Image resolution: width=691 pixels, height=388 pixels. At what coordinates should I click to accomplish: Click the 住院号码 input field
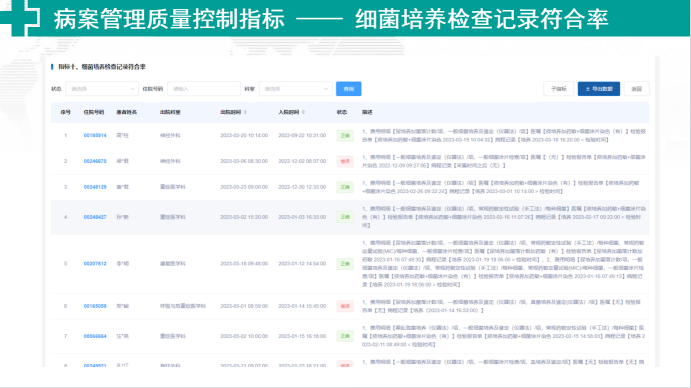point(204,89)
